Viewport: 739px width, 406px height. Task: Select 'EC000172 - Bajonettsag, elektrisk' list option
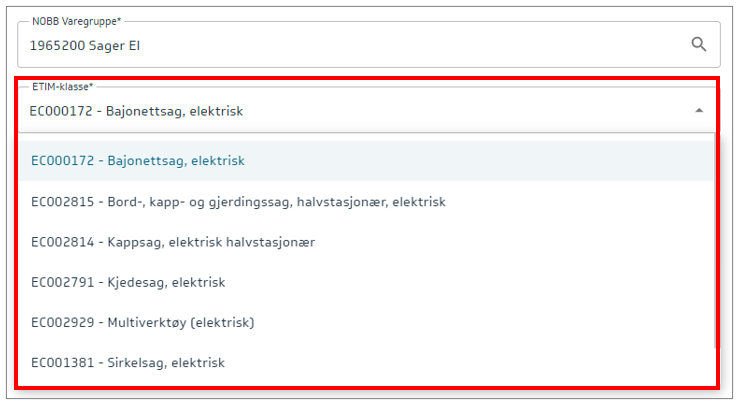point(138,160)
